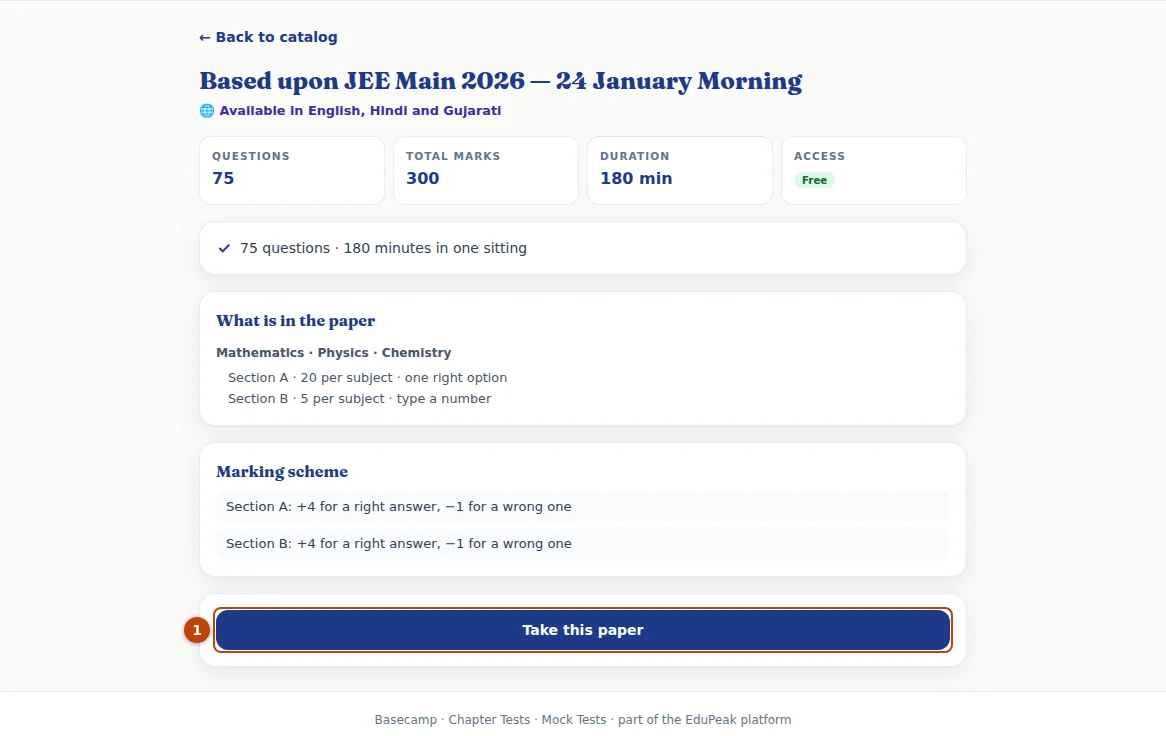Click the globe icon beside language availability

pyautogui.click(x=207, y=111)
